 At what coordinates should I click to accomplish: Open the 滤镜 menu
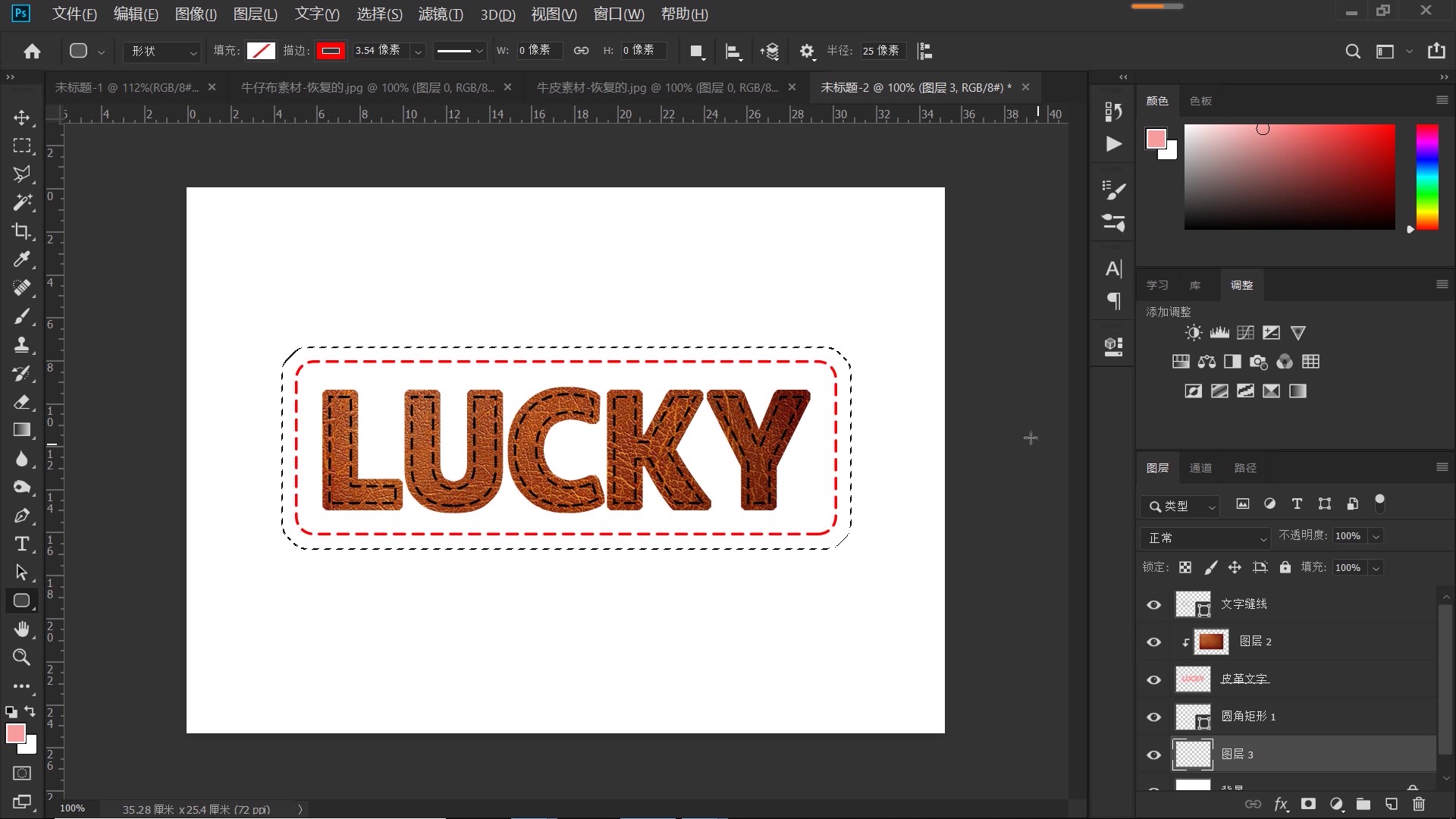[440, 14]
